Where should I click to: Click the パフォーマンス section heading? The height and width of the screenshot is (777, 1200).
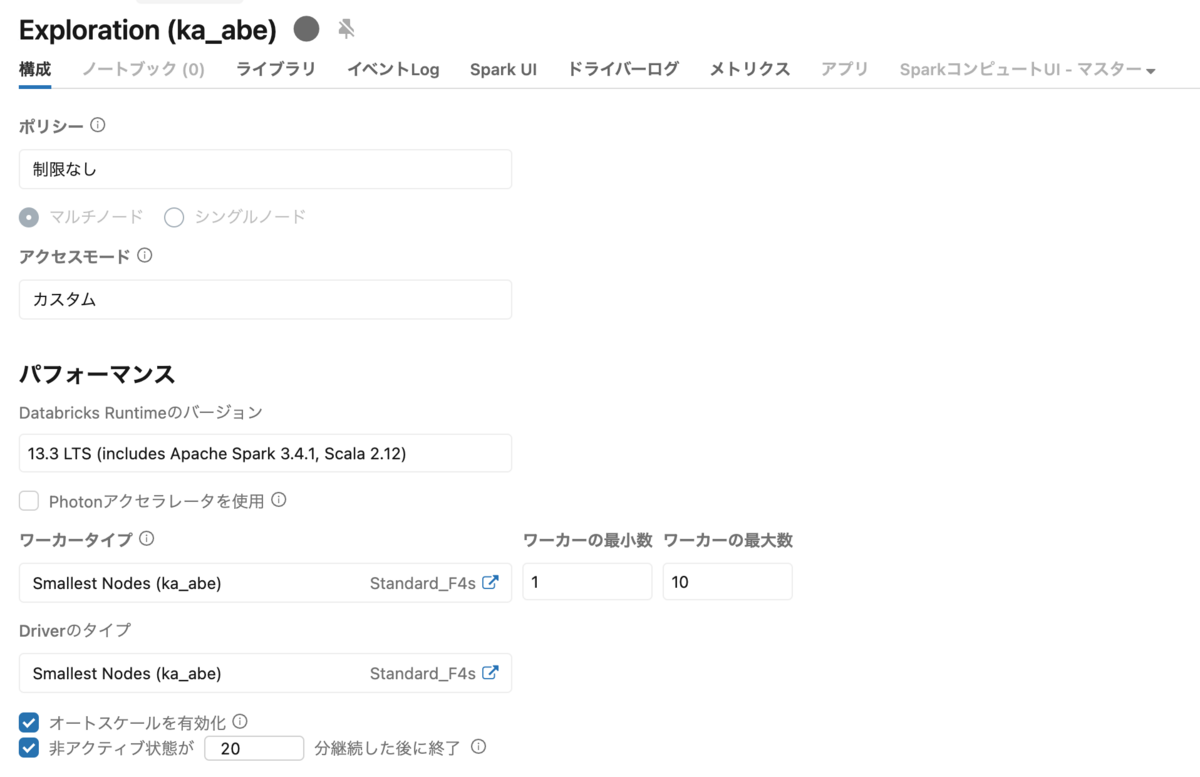[x=97, y=375]
